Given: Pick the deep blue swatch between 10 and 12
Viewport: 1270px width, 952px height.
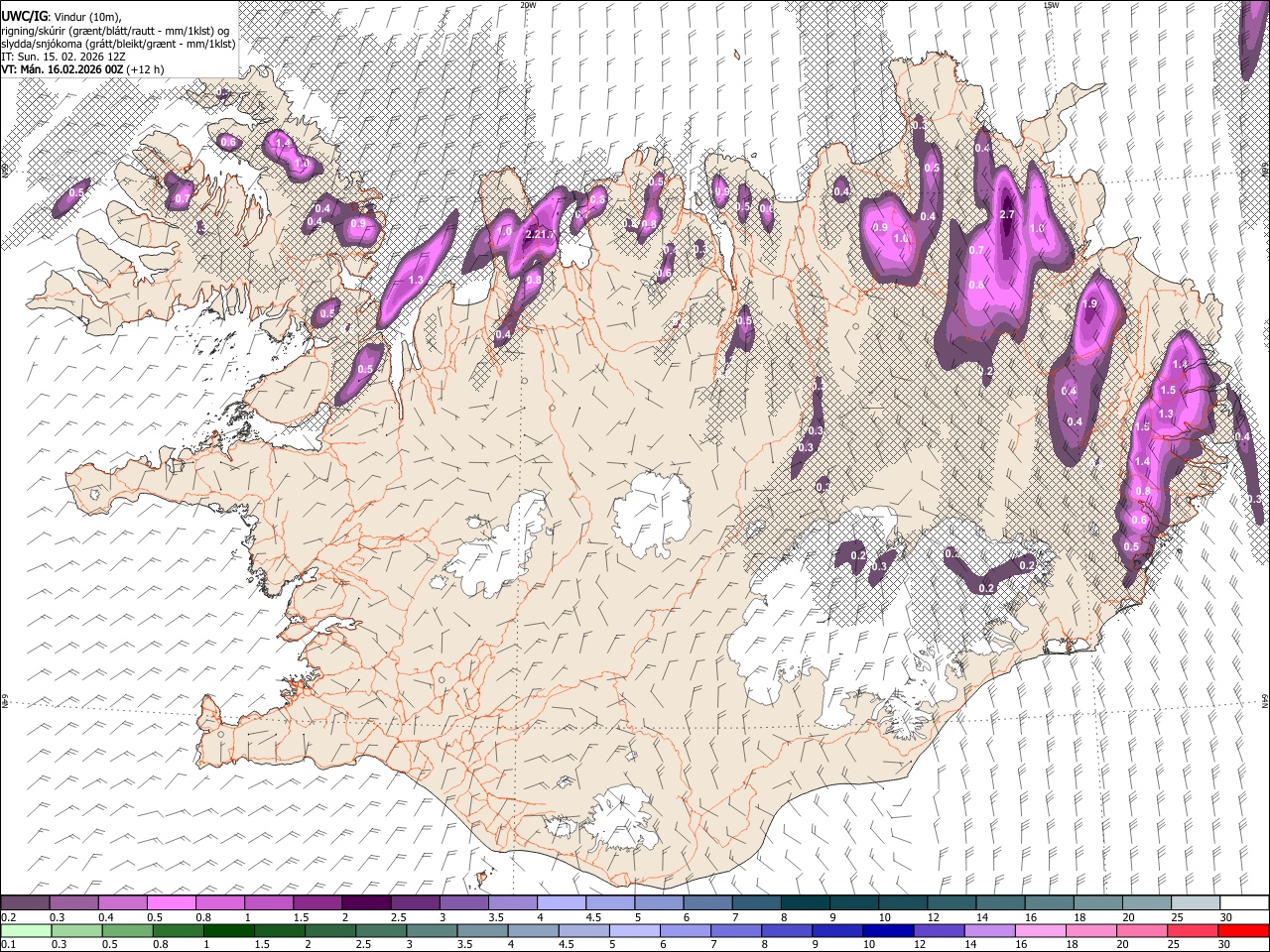Looking at the screenshot, I should [887, 930].
